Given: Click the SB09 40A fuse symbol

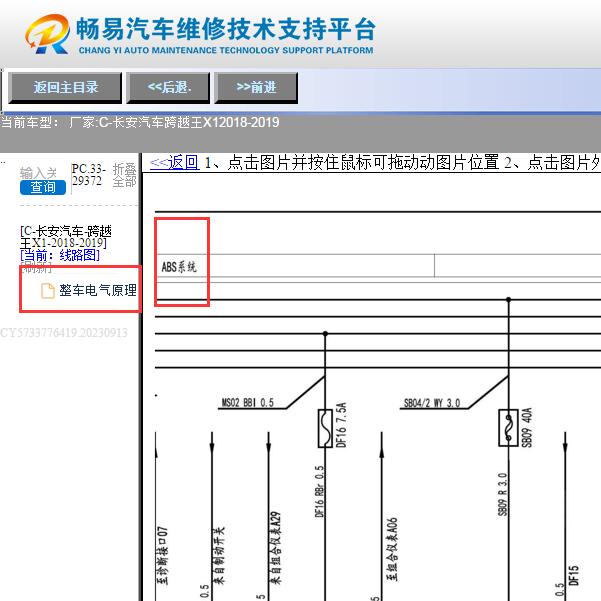Looking at the screenshot, I should click(508, 428).
